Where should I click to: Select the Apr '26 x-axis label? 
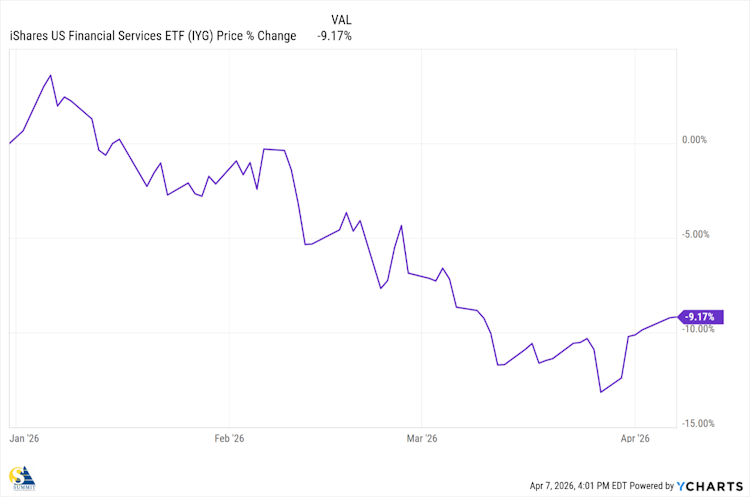(x=636, y=439)
